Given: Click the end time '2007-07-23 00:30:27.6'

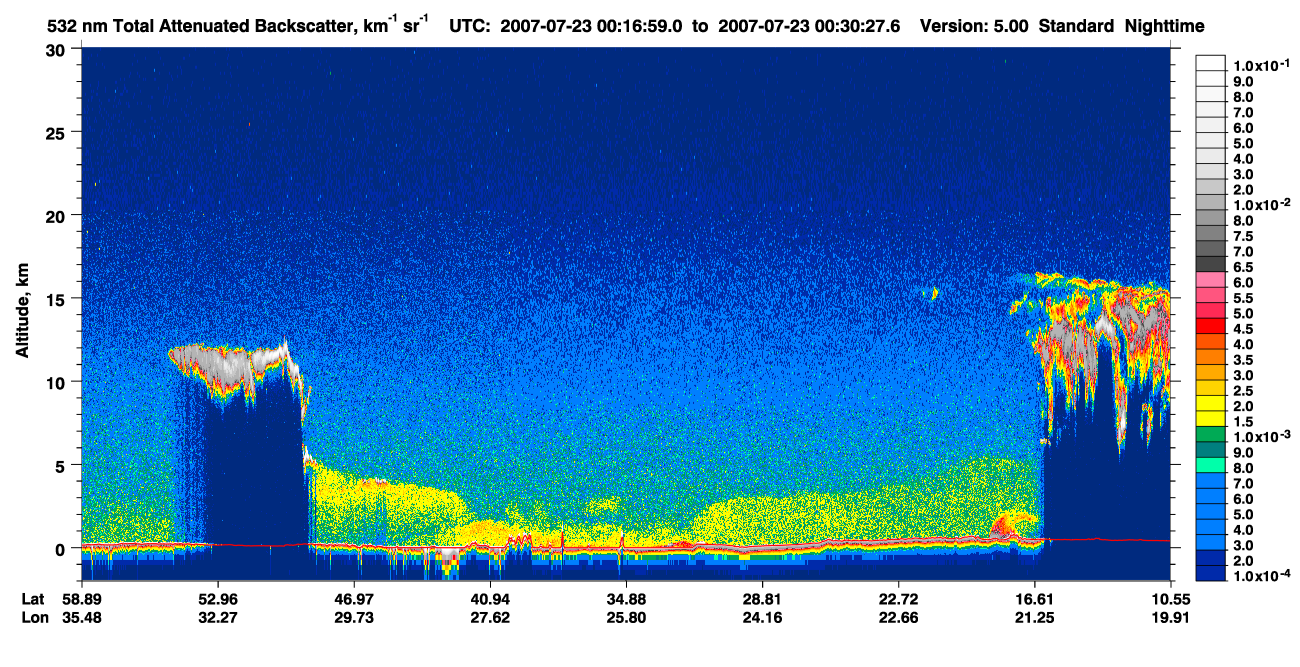Looking at the screenshot, I should tap(811, 26).
